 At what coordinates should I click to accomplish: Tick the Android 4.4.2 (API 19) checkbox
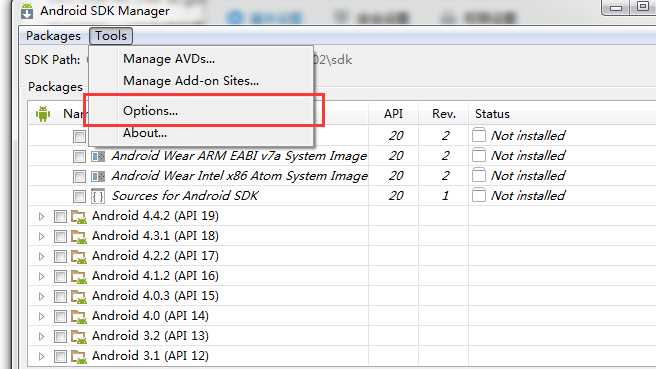(x=60, y=217)
